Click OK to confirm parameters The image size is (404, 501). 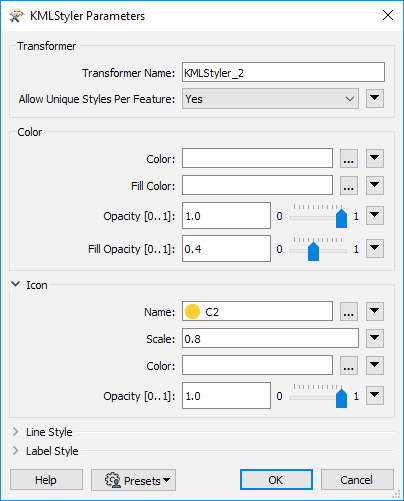click(x=276, y=480)
